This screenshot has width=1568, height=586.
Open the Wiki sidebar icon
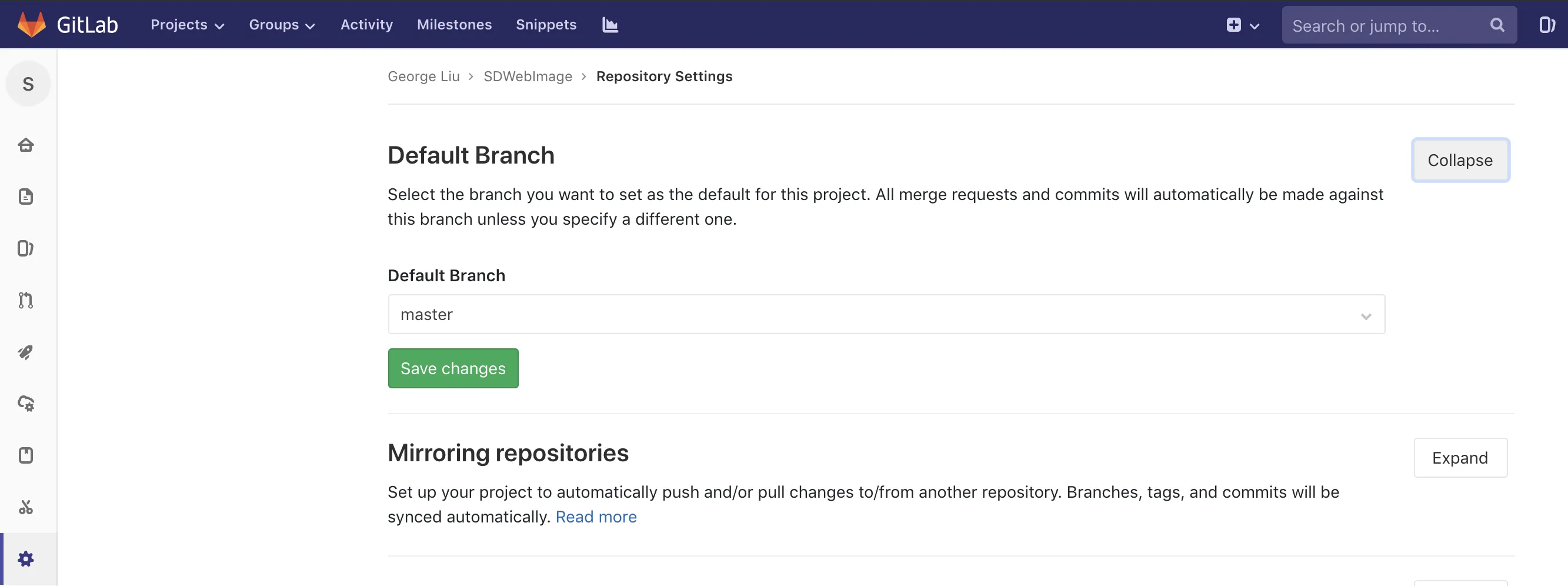click(26, 455)
